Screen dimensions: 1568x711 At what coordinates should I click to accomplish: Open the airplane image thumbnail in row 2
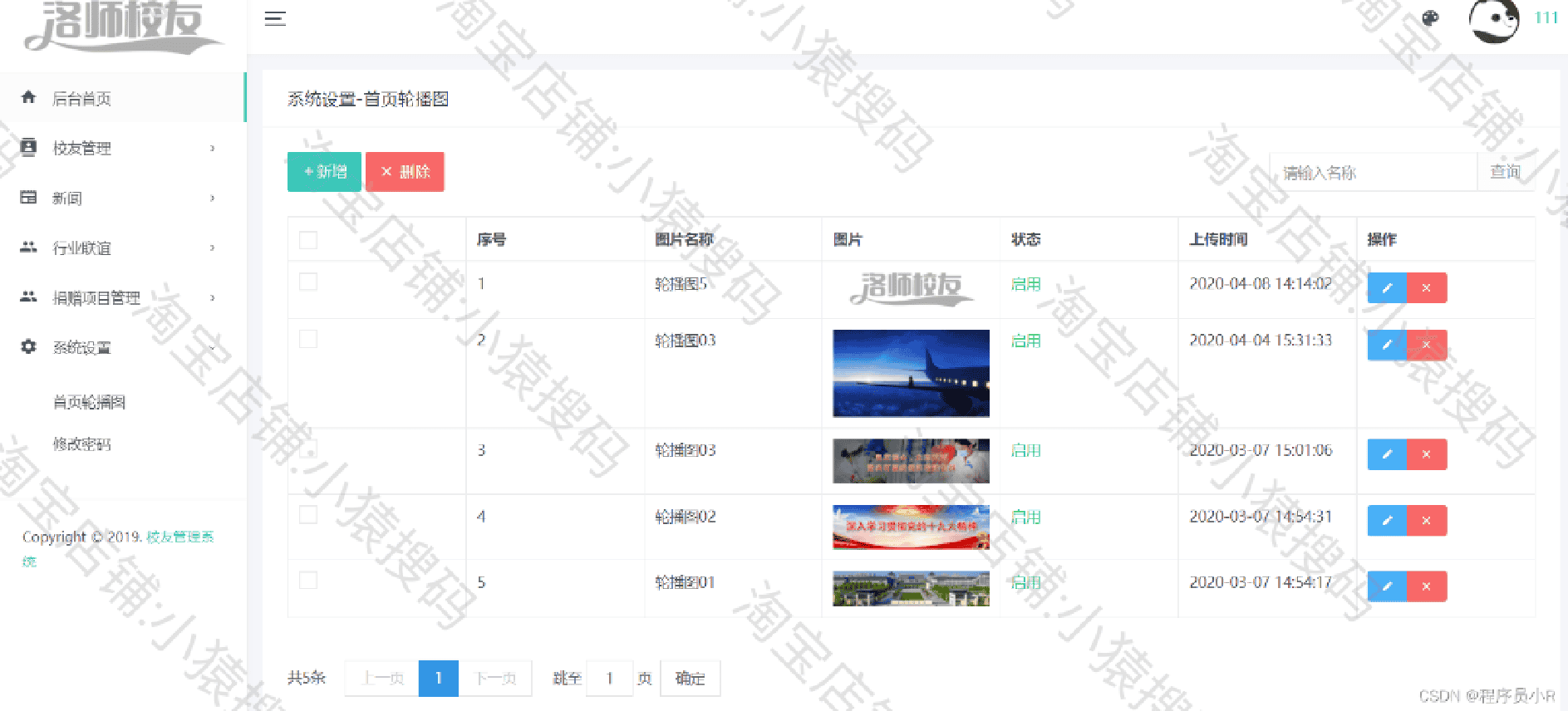coord(912,374)
